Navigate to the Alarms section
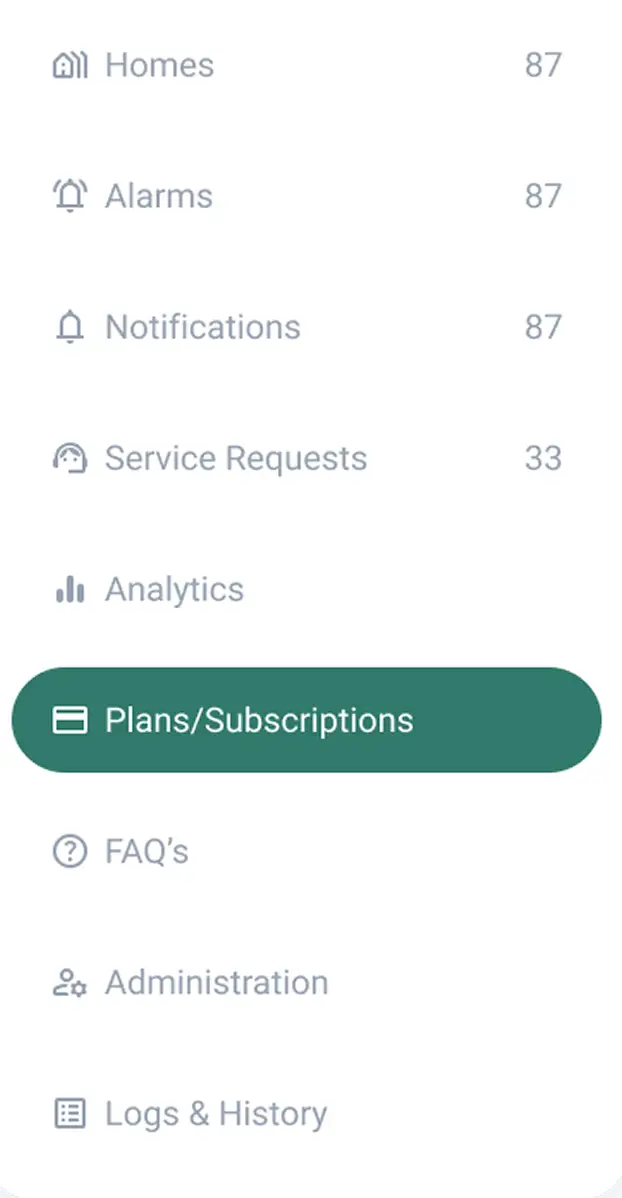The width and height of the screenshot is (622, 1198). click(x=158, y=196)
